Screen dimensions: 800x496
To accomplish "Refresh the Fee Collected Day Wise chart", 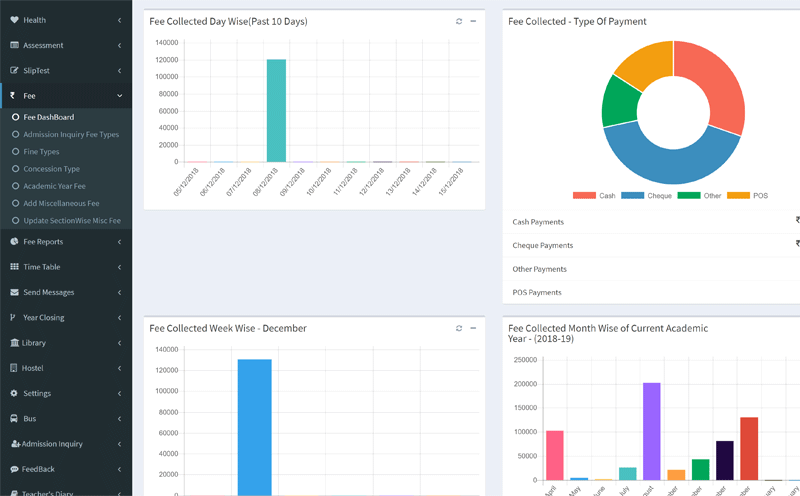I will pyautogui.click(x=459, y=21).
